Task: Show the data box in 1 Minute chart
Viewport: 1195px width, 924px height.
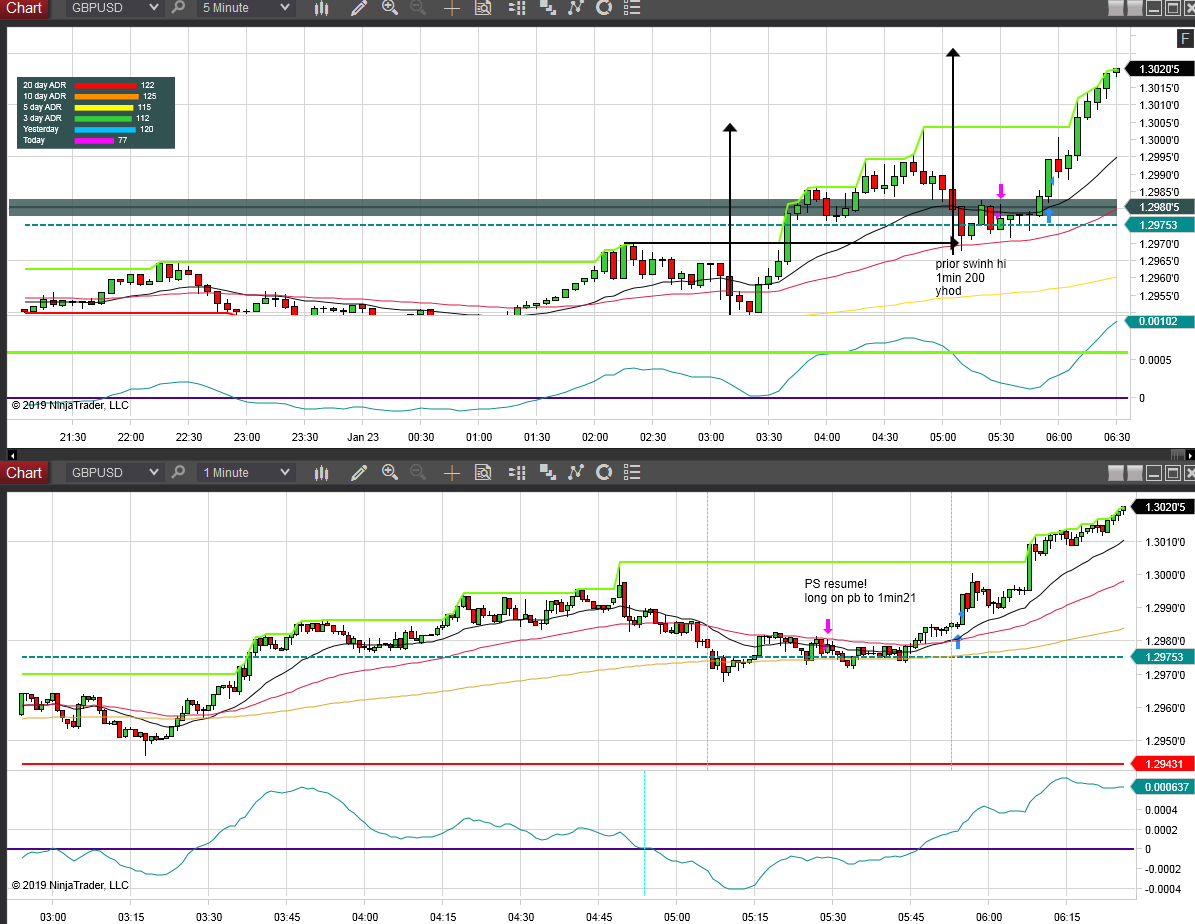Action: coord(483,473)
